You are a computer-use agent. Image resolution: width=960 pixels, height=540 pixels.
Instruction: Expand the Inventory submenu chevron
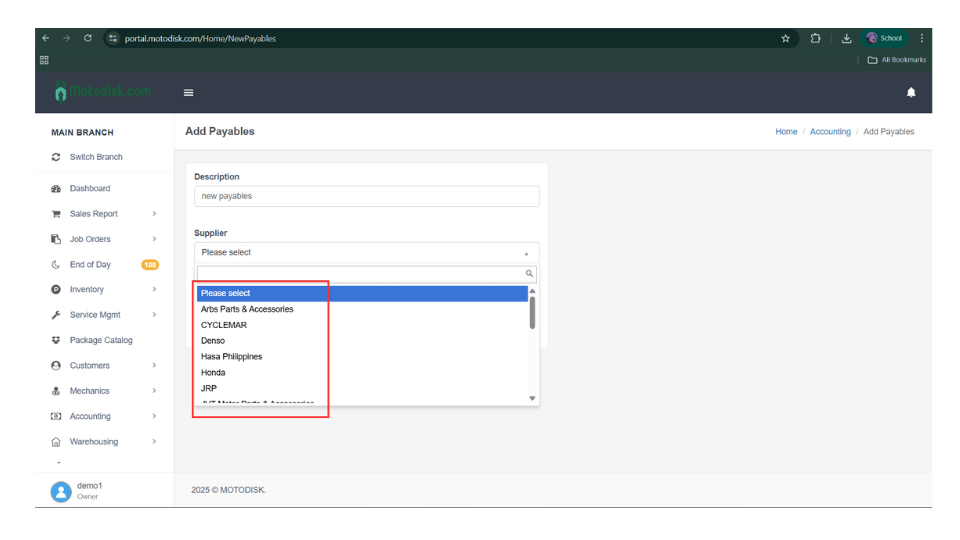(154, 290)
